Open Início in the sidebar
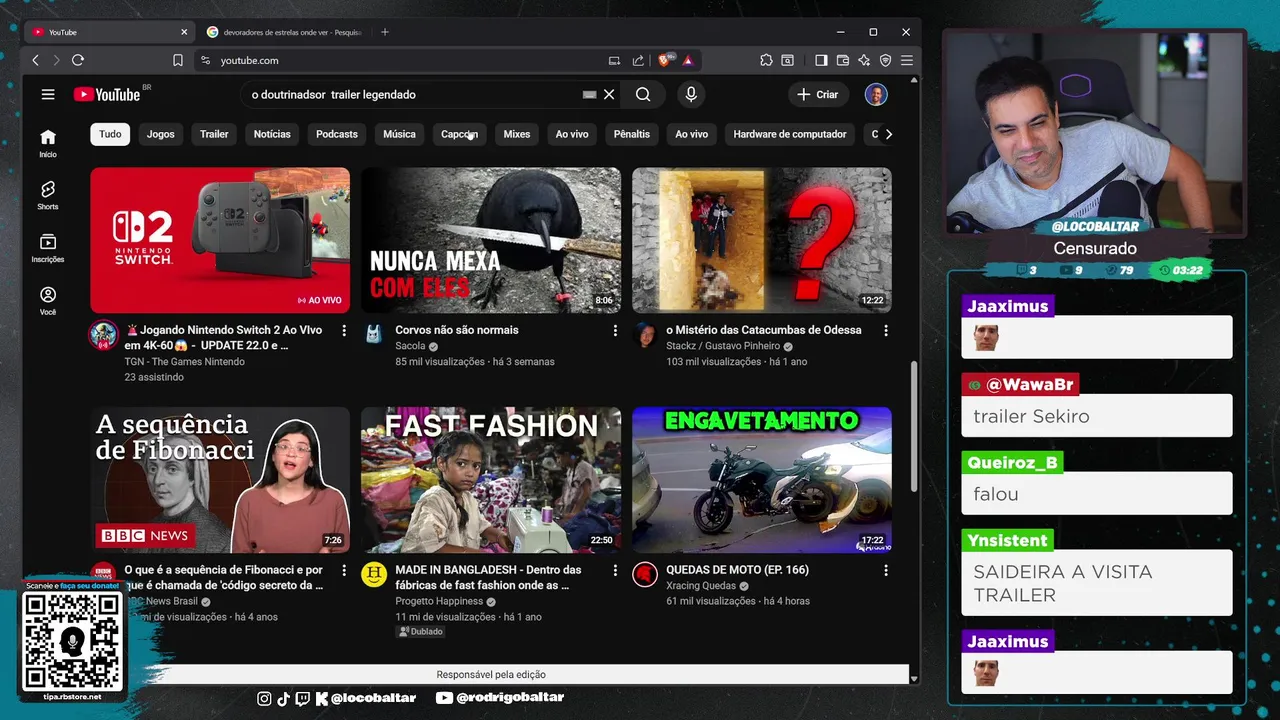 (x=48, y=143)
